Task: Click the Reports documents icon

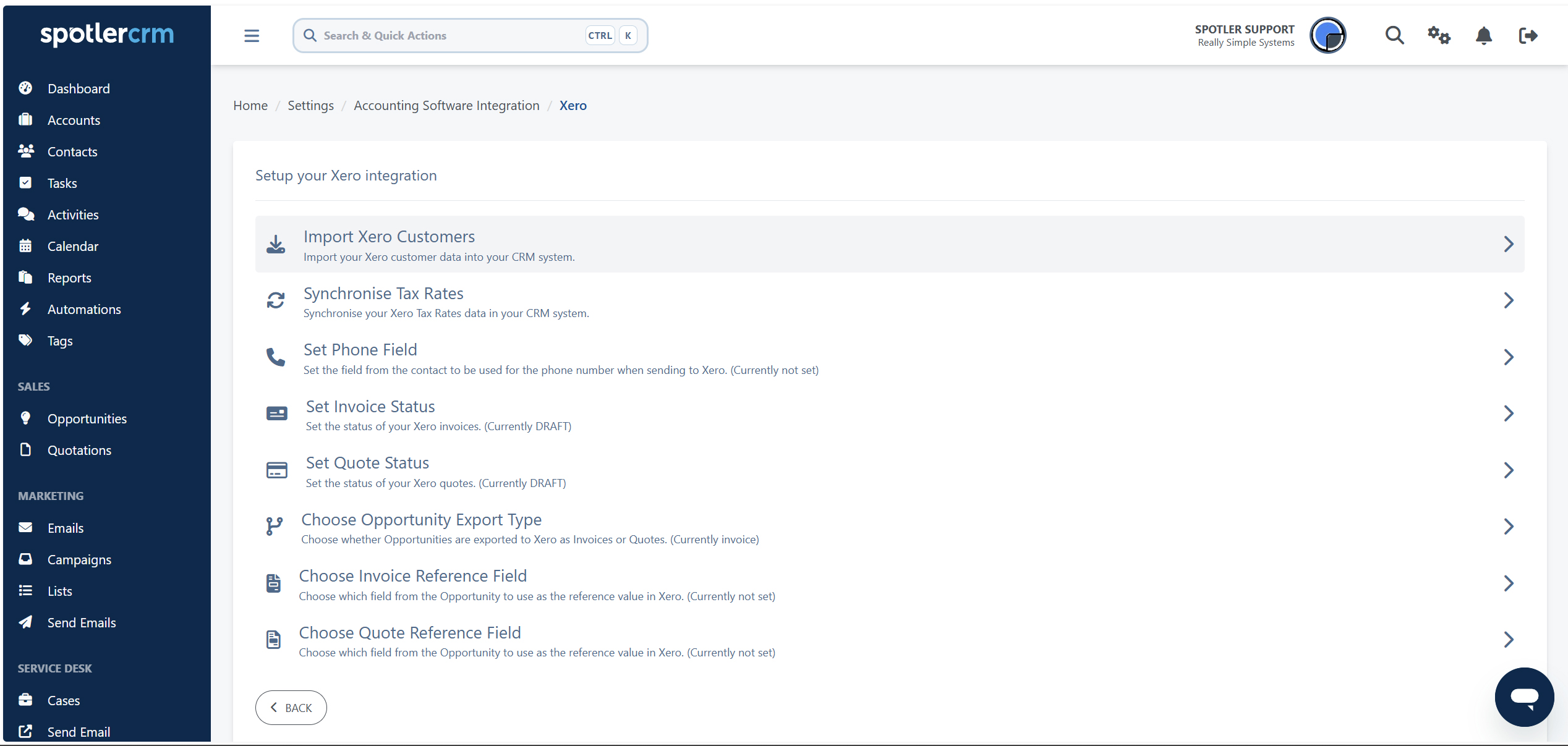Action: 25,277
